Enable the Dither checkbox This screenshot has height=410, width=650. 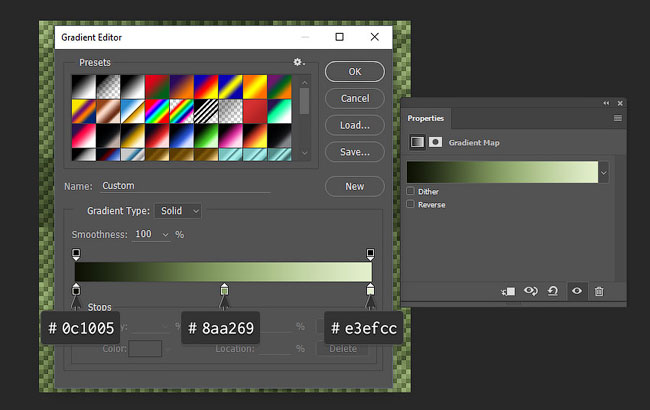[410, 191]
